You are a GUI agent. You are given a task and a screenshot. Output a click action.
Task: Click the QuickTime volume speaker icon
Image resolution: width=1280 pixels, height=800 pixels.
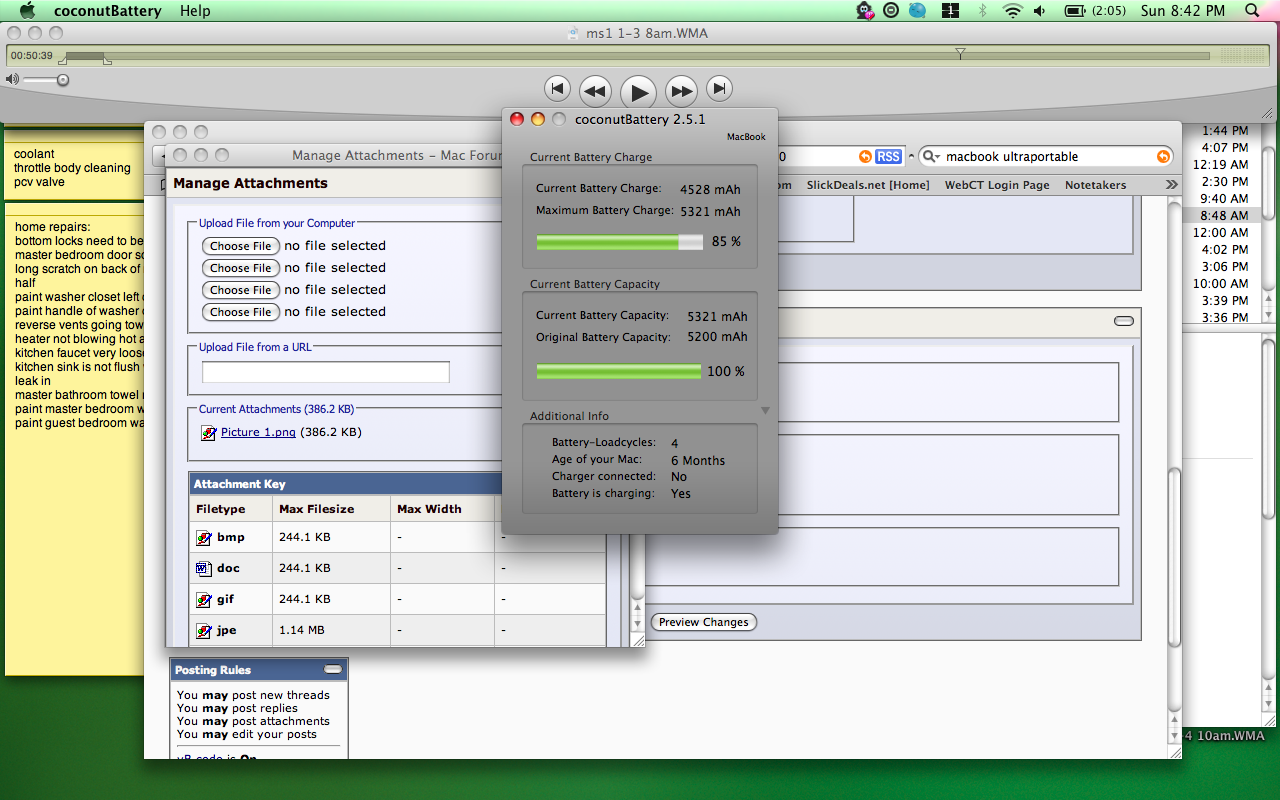(x=12, y=79)
